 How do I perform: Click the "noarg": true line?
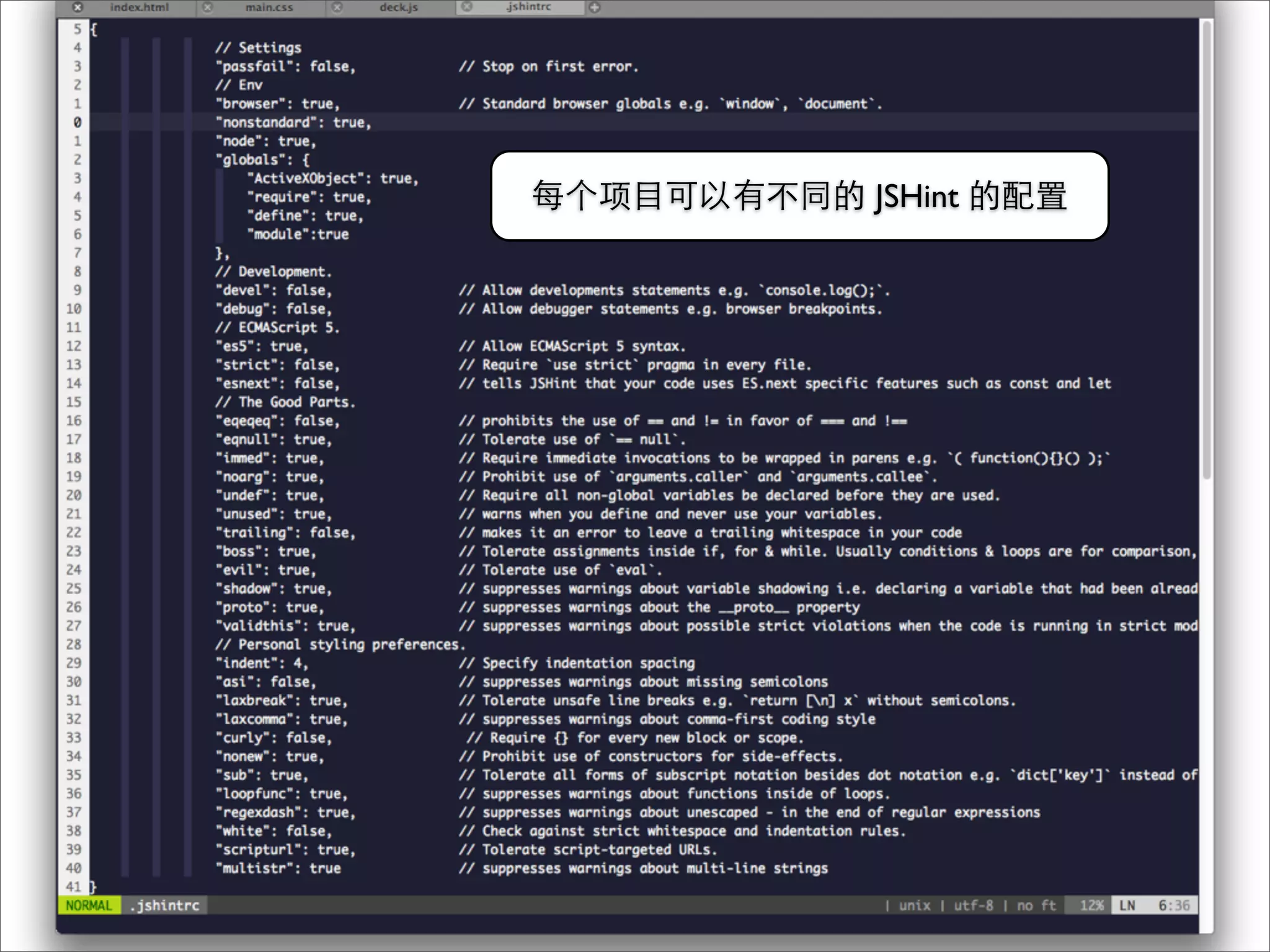pos(269,477)
